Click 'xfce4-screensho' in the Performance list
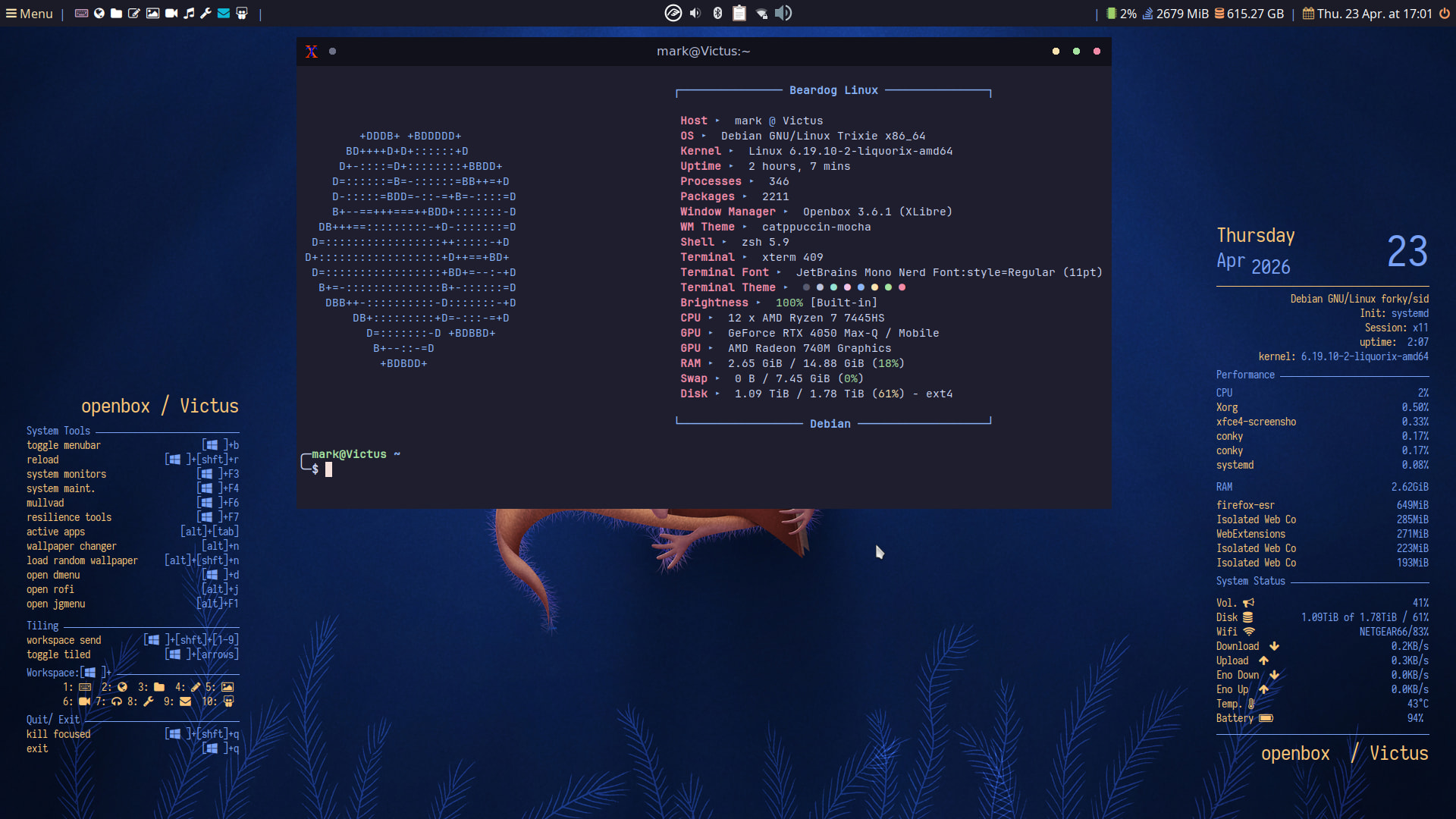 (x=1256, y=422)
